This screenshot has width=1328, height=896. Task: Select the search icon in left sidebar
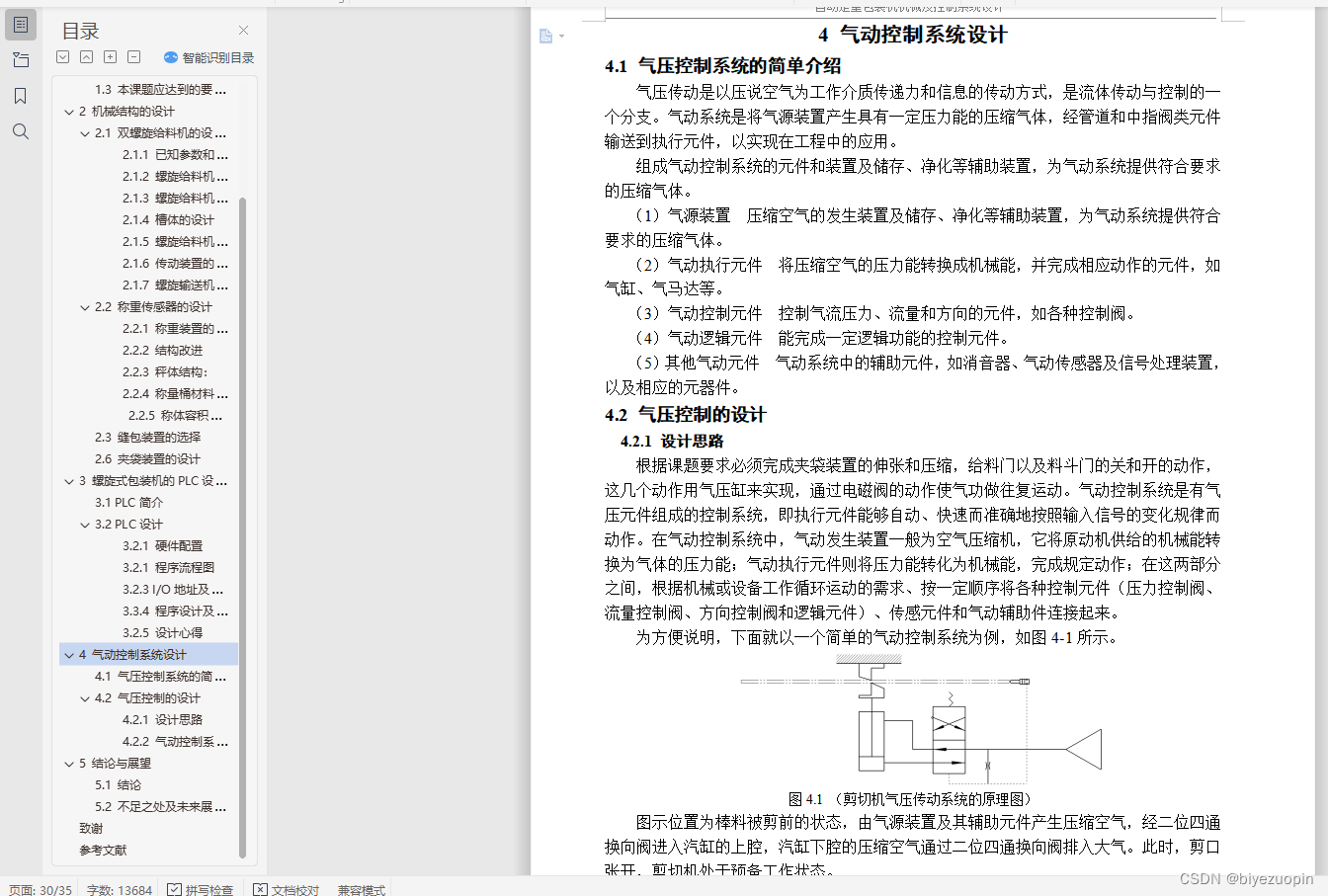[x=21, y=131]
